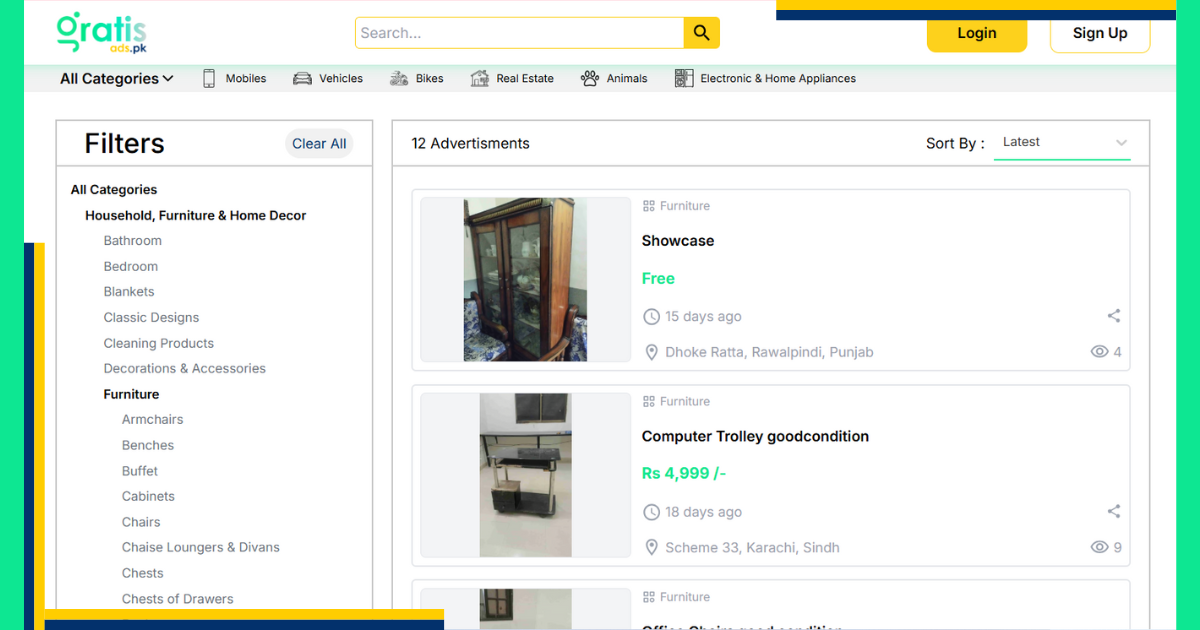Select Decorations & Accessories filter category
The width and height of the screenshot is (1200, 630).
pyautogui.click(x=185, y=369)
